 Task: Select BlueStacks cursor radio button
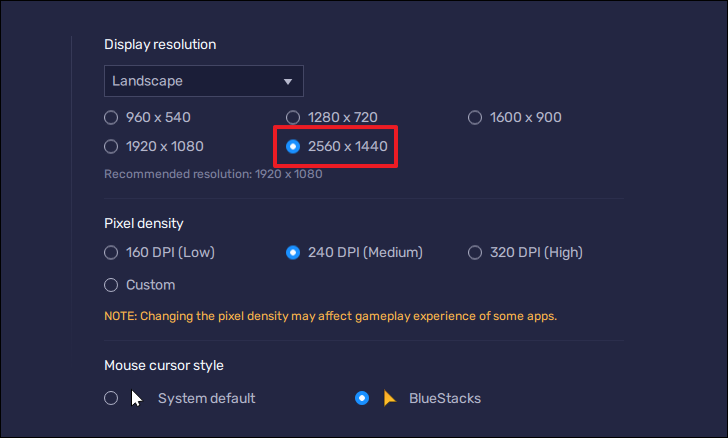click(x=362, y=398)
